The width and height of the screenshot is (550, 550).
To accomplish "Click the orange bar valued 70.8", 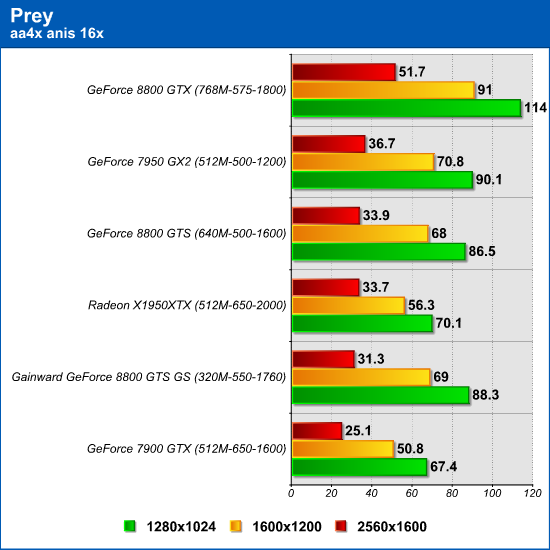I will 363,162.
